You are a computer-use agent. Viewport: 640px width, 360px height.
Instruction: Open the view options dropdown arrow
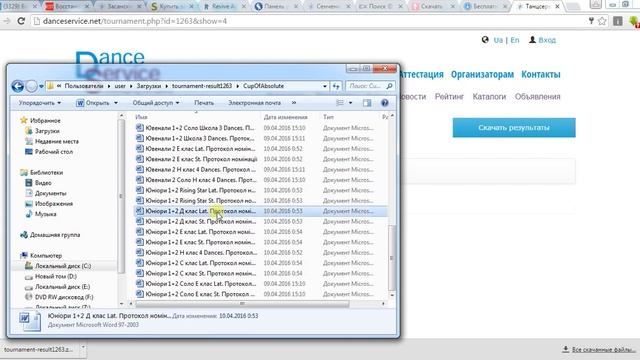350,103
